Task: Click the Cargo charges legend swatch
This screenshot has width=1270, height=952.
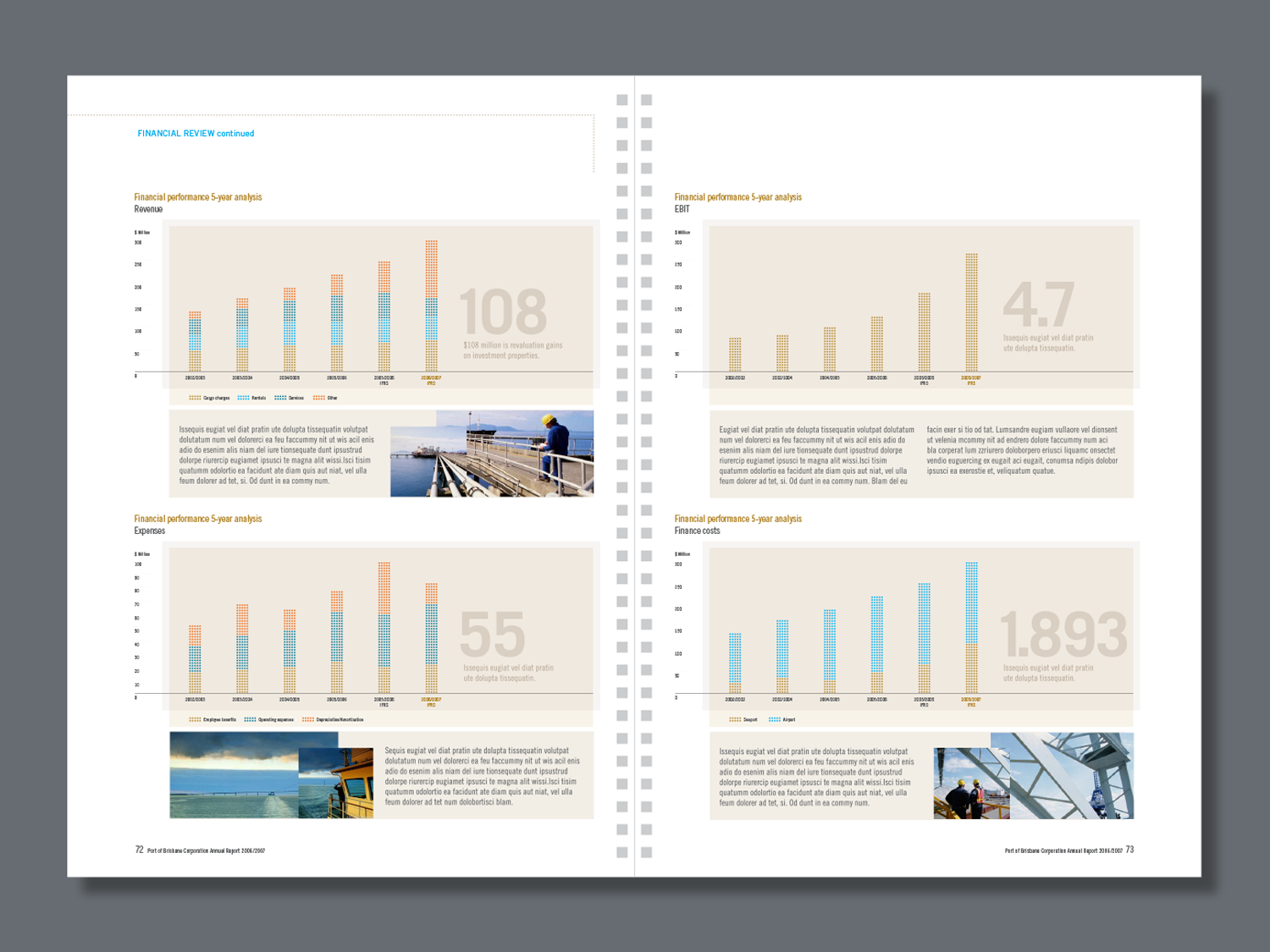Action: 195,398
